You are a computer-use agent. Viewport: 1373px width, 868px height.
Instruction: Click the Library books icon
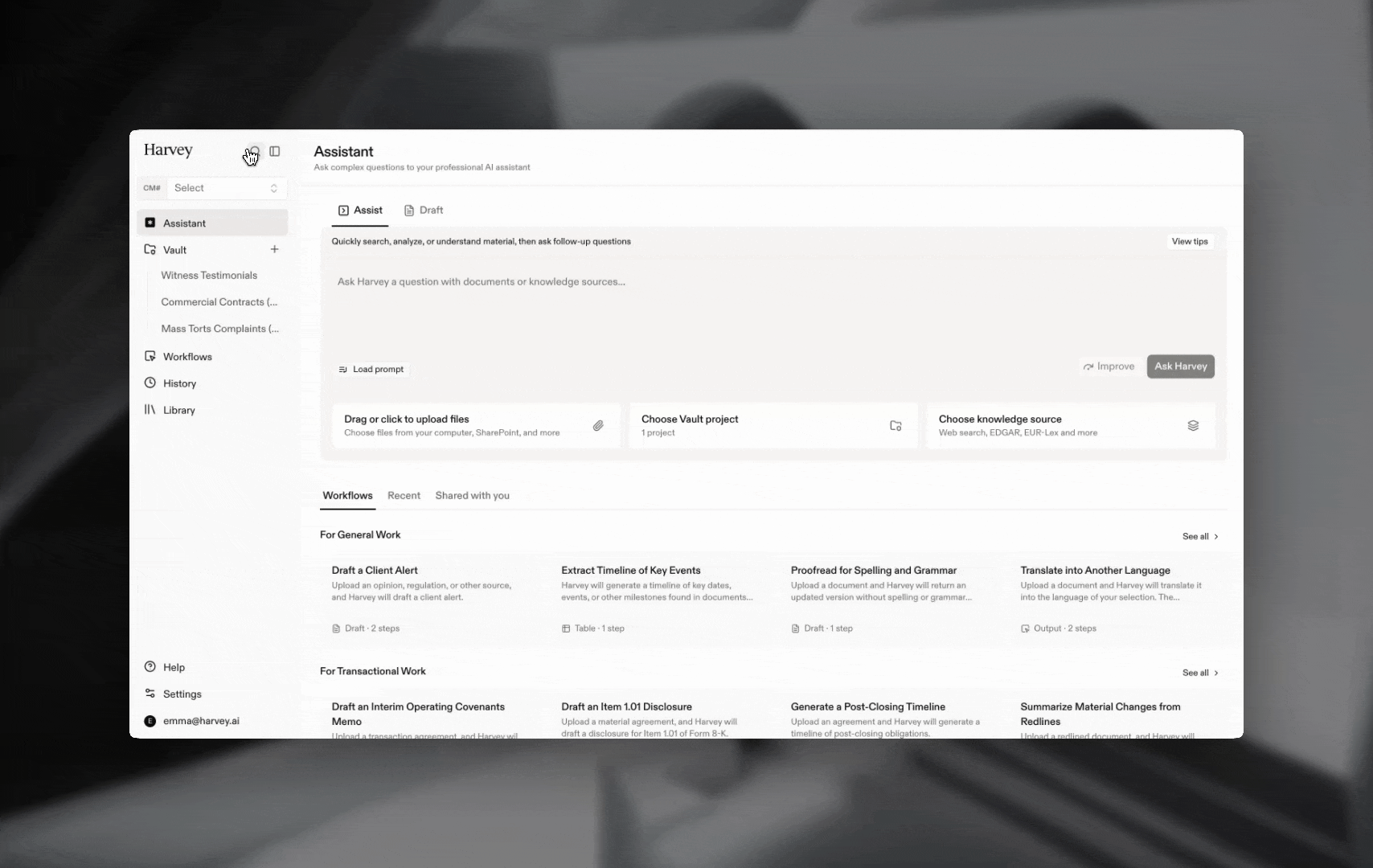150,409
